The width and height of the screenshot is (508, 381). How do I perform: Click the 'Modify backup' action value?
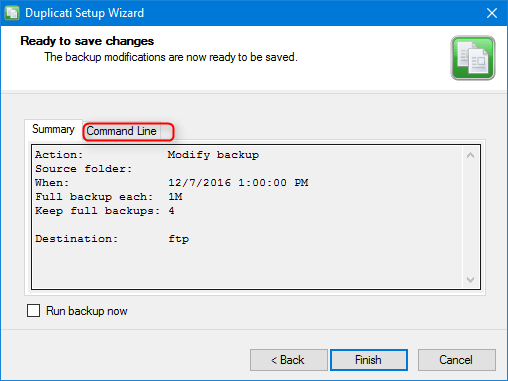click(x=213, y=155)
